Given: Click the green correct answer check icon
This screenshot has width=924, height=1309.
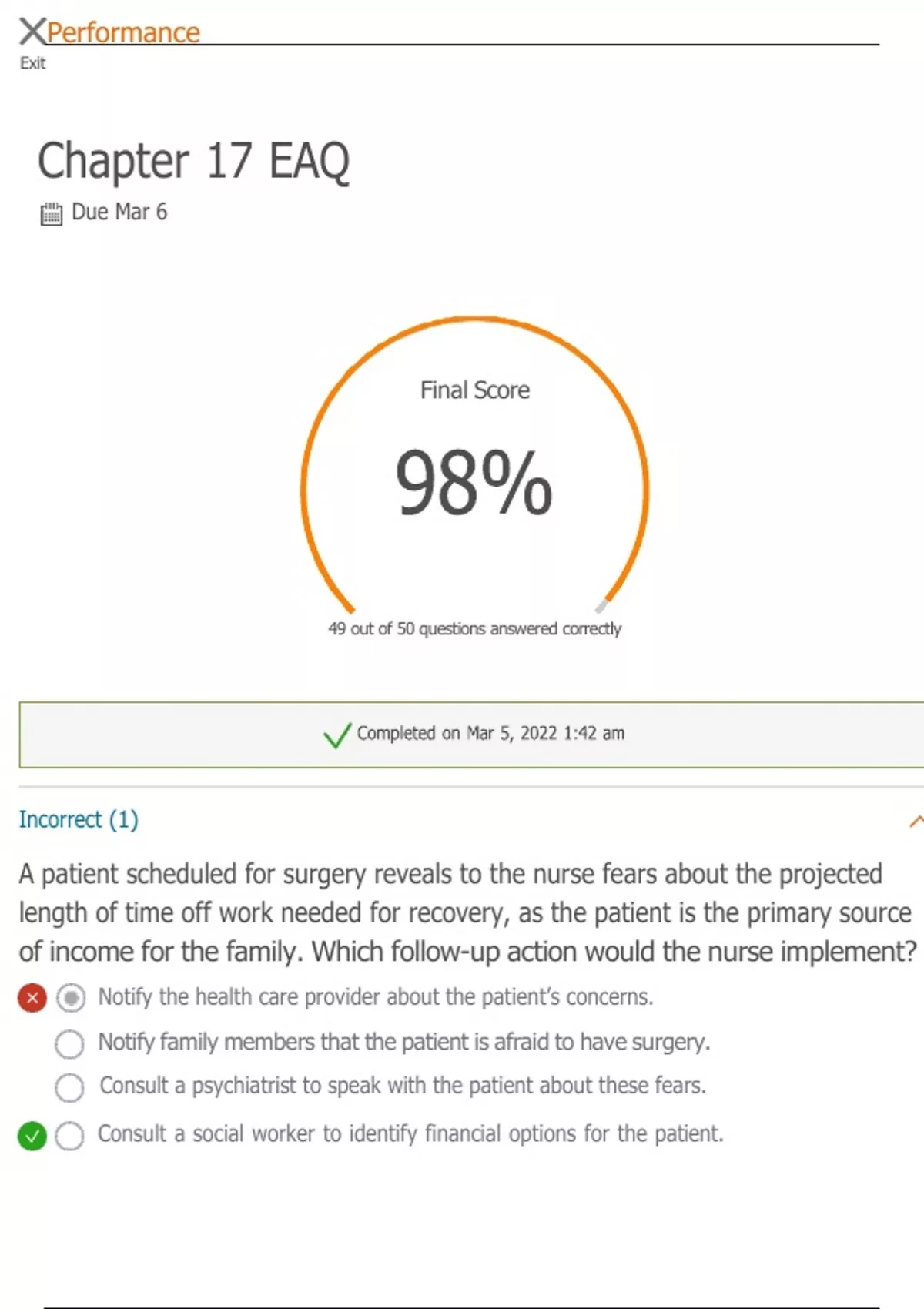Looking at the screenshot, I should (32, 1136).
